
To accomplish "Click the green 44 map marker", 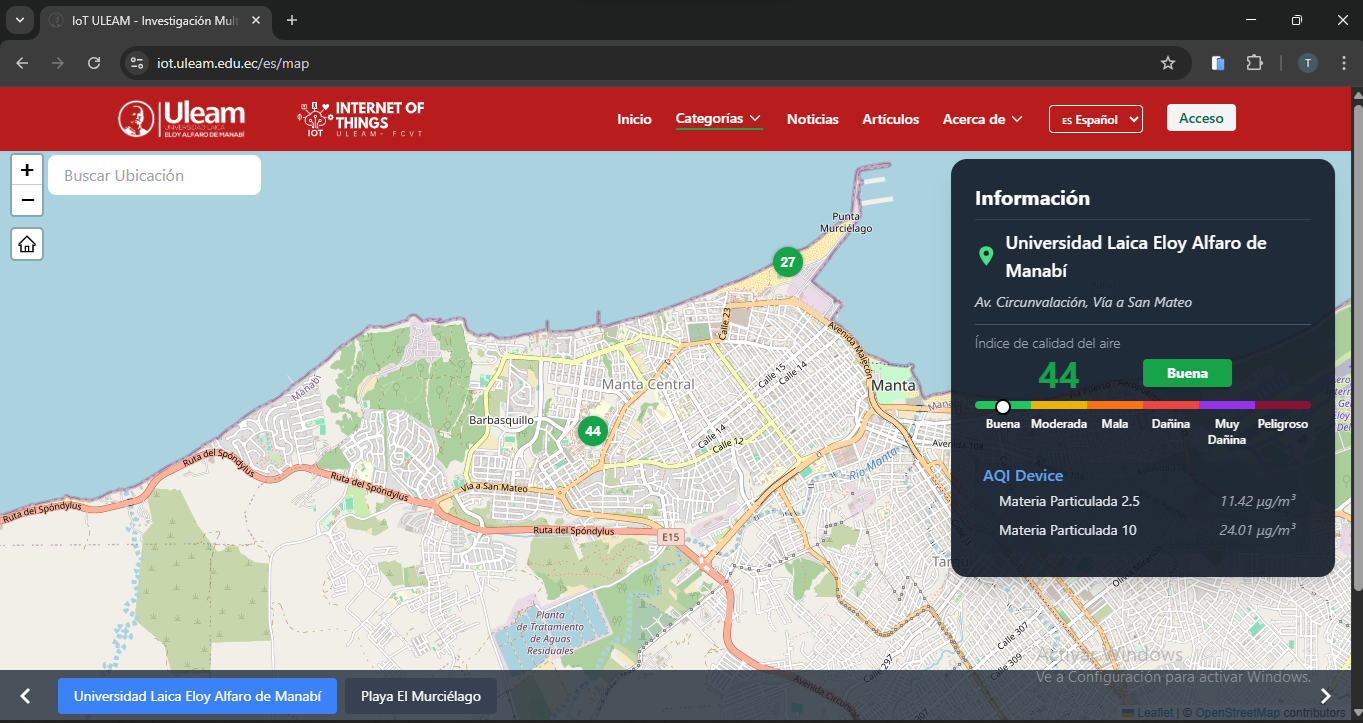I will click(x=593, y=431).
